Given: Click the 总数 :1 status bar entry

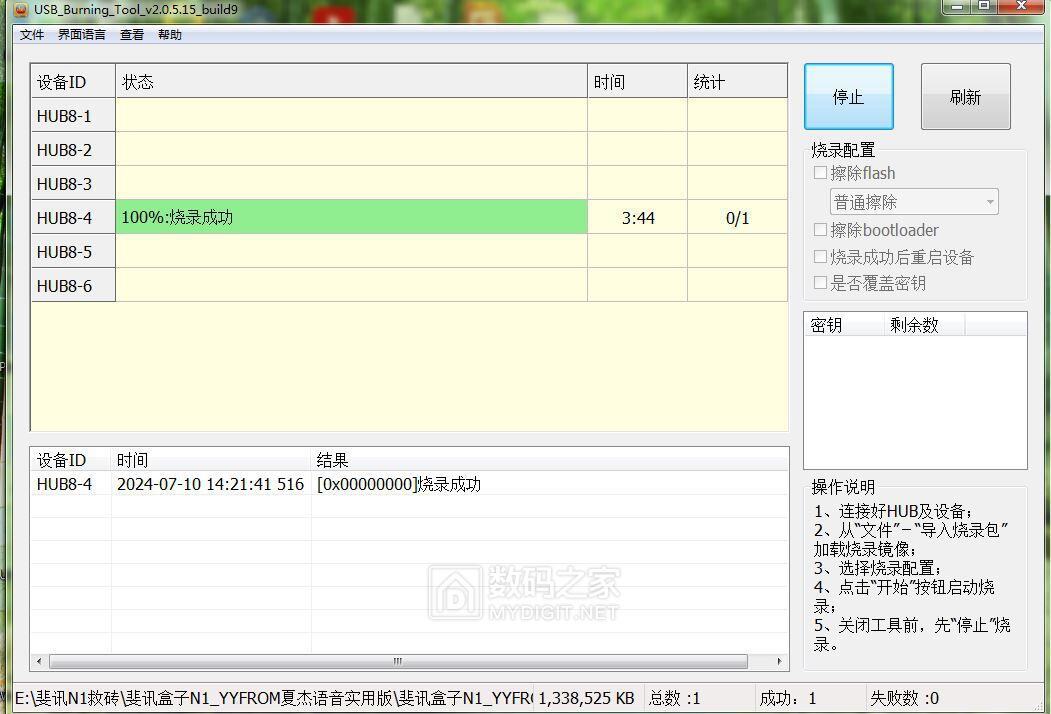Looking at the screenshot, I should (674, 699).
